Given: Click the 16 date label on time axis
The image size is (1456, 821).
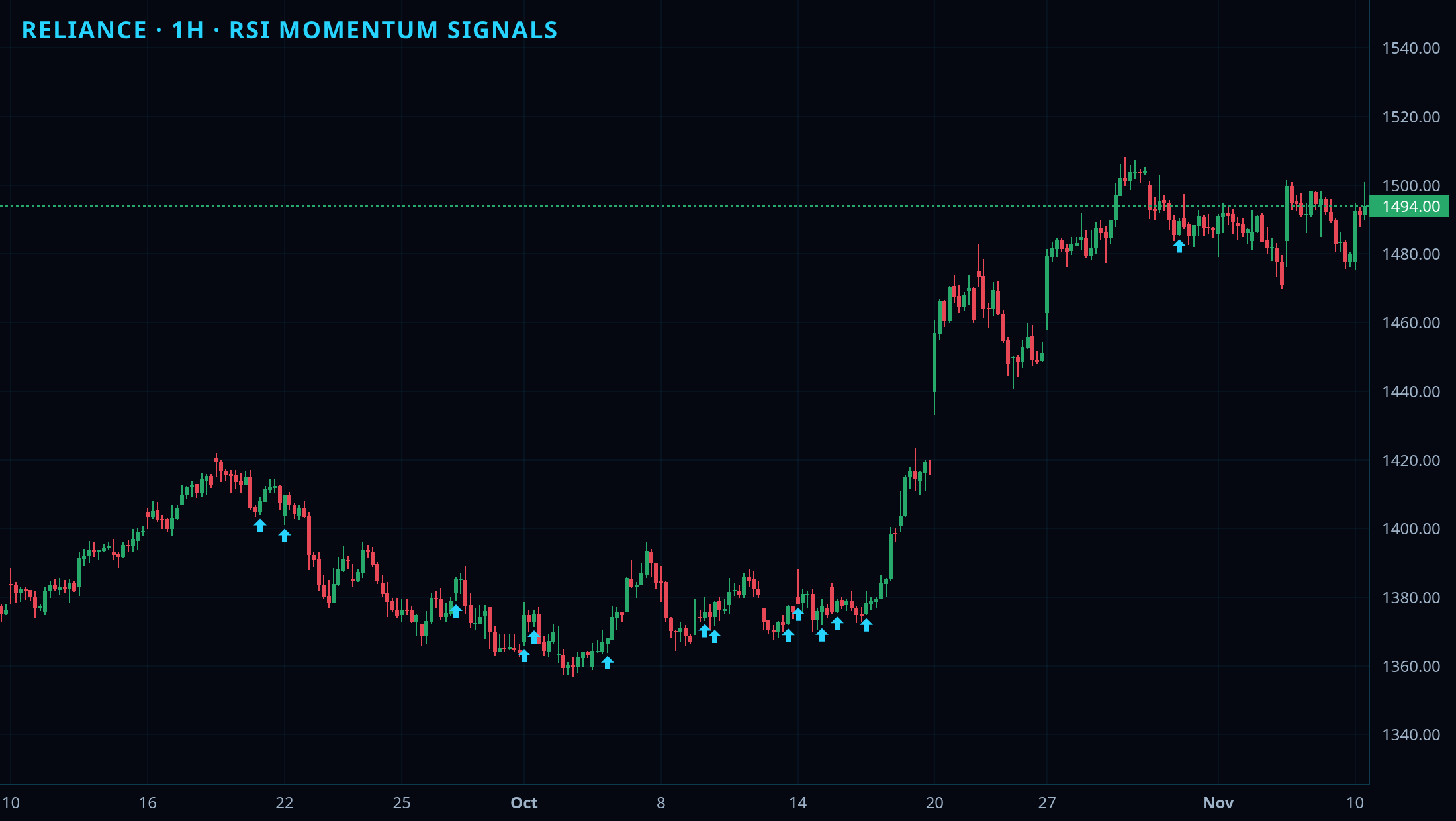Looking at the screenshot, I should point(148,803).
